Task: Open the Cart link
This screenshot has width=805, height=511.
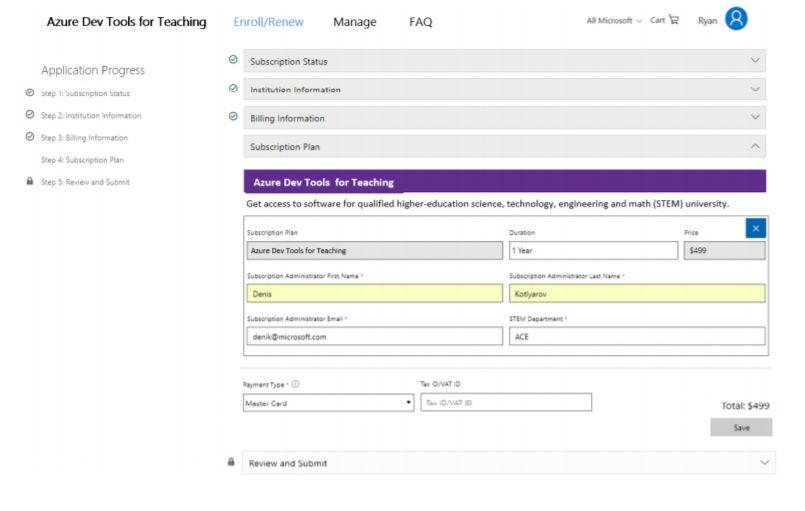Action: pyautogui.click(x=657, y=20)
